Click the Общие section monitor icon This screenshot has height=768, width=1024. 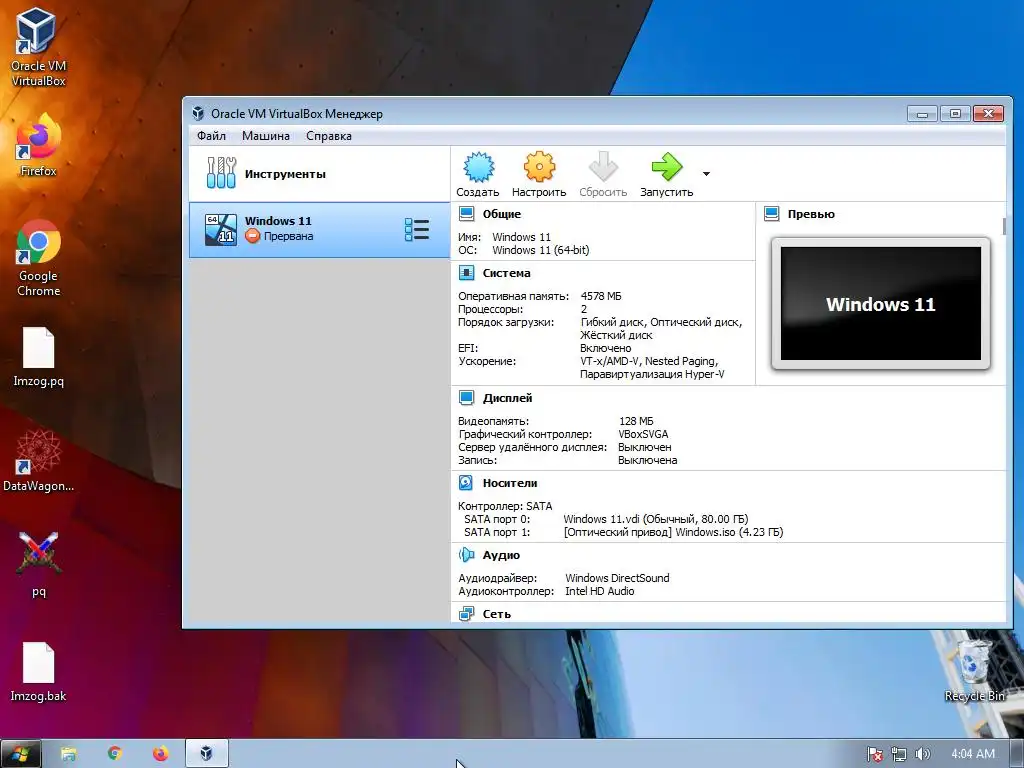pos(466,214)
